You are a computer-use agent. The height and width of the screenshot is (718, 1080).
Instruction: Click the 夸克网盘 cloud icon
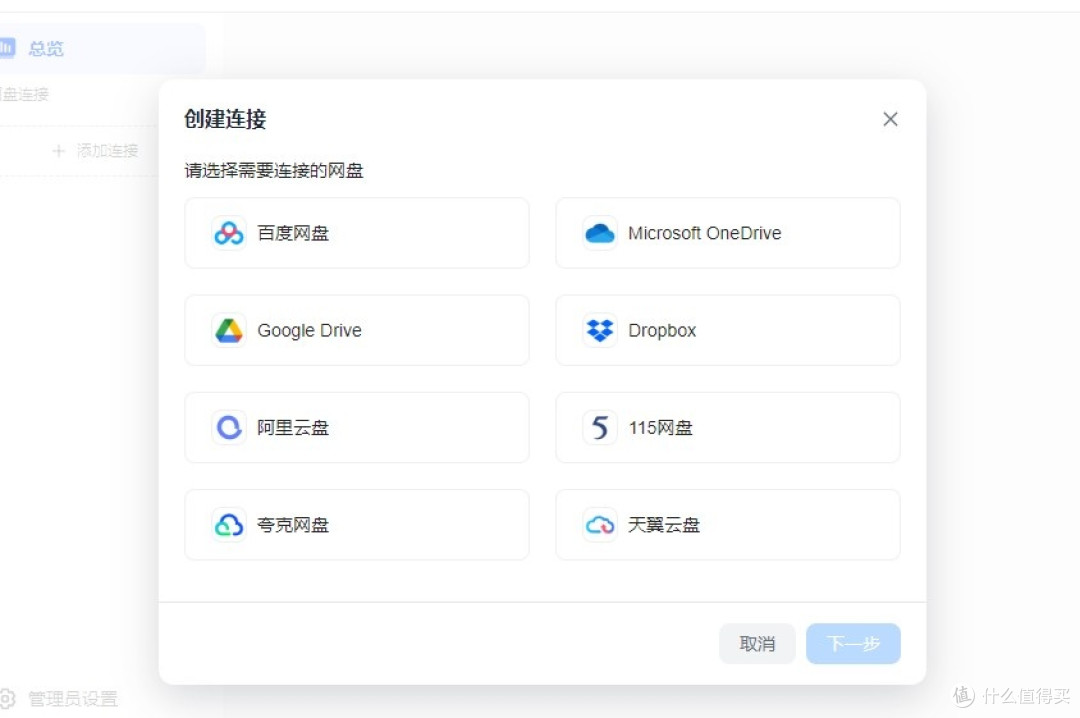[x=229, y=524]
